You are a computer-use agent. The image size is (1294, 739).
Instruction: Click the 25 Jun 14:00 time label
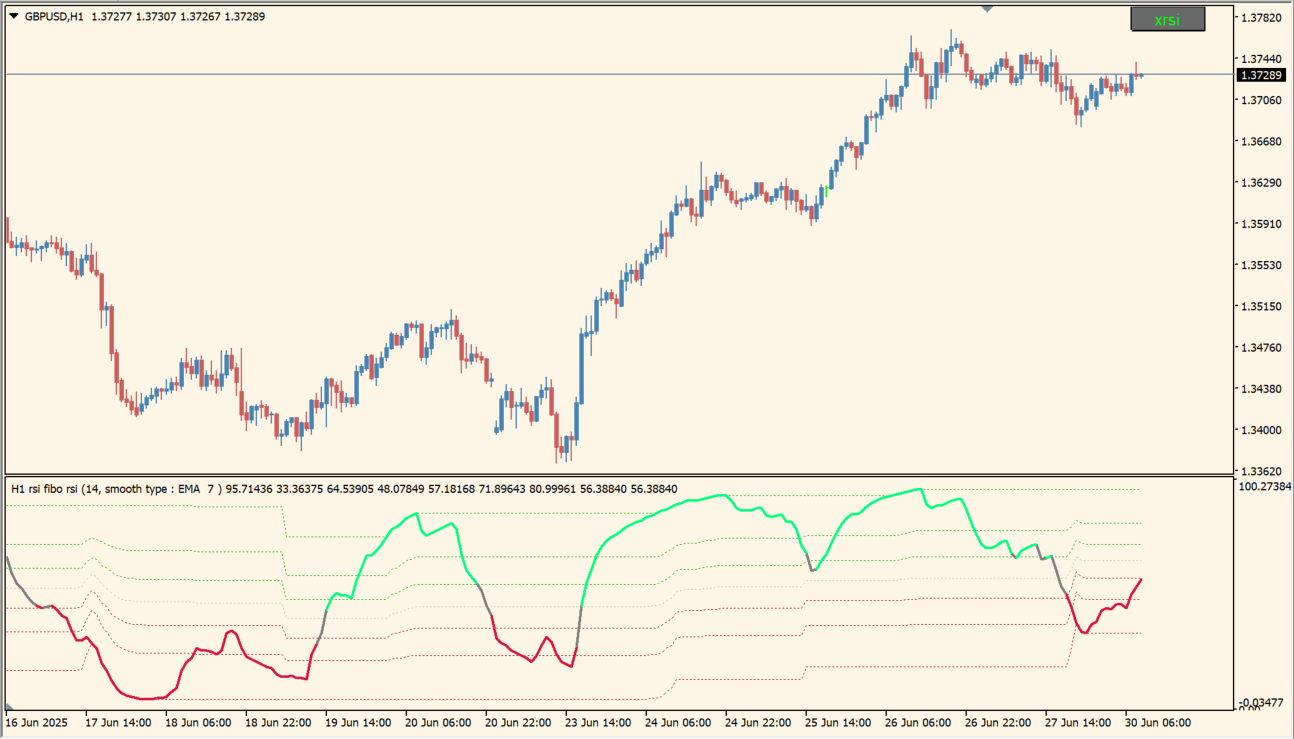[x=838, y=722]
